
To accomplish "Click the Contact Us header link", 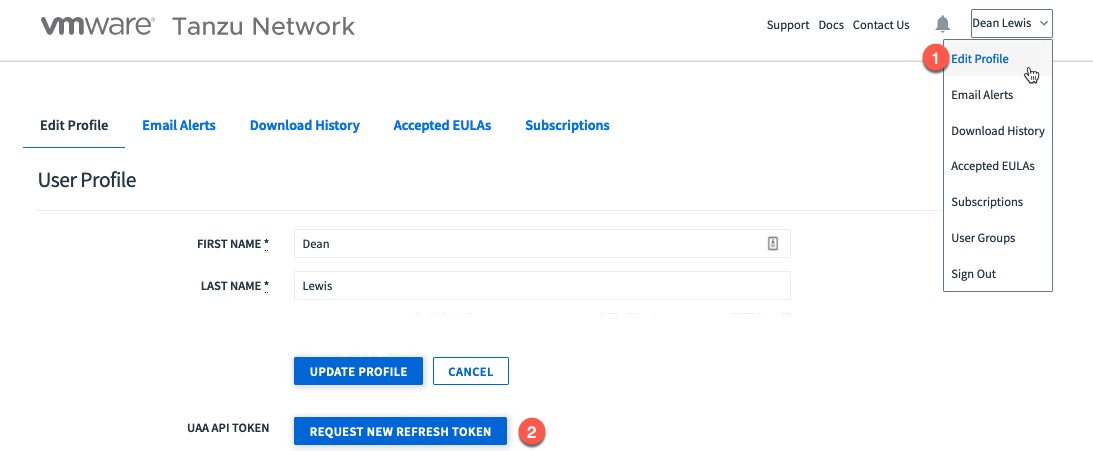I will click(881, 25).
